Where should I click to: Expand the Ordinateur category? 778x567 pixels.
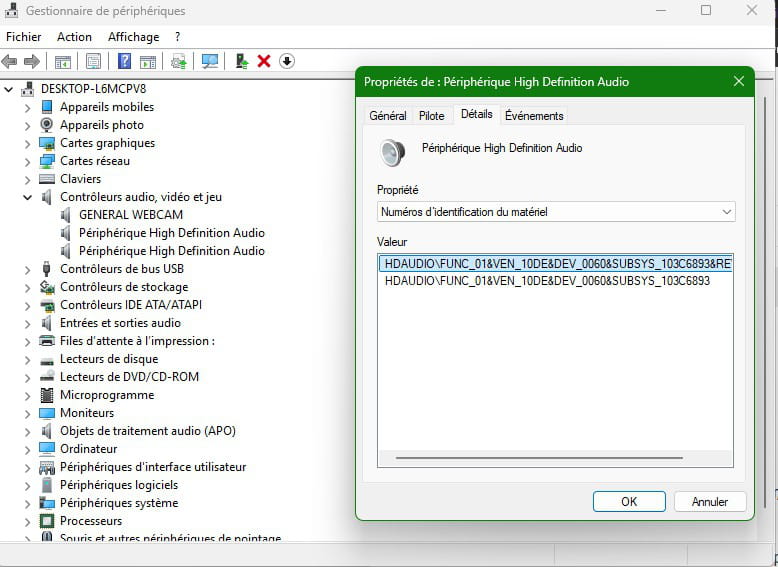pos(28,450)
